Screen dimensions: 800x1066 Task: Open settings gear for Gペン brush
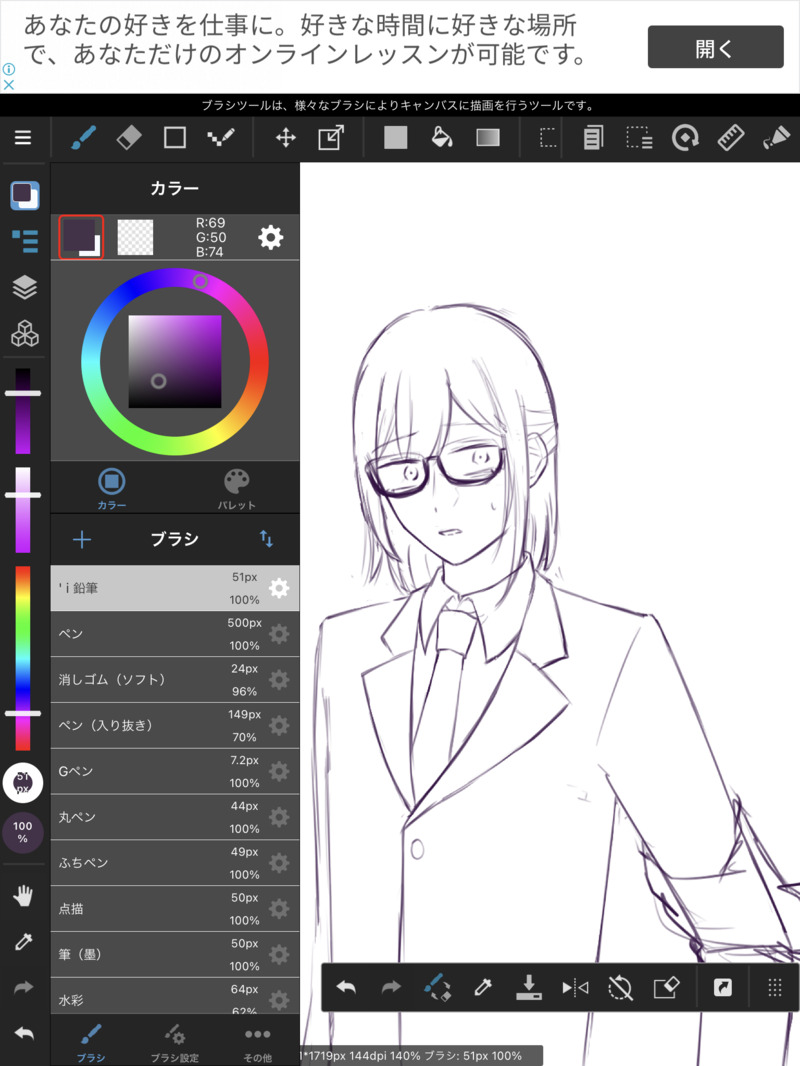coord(279,772)
